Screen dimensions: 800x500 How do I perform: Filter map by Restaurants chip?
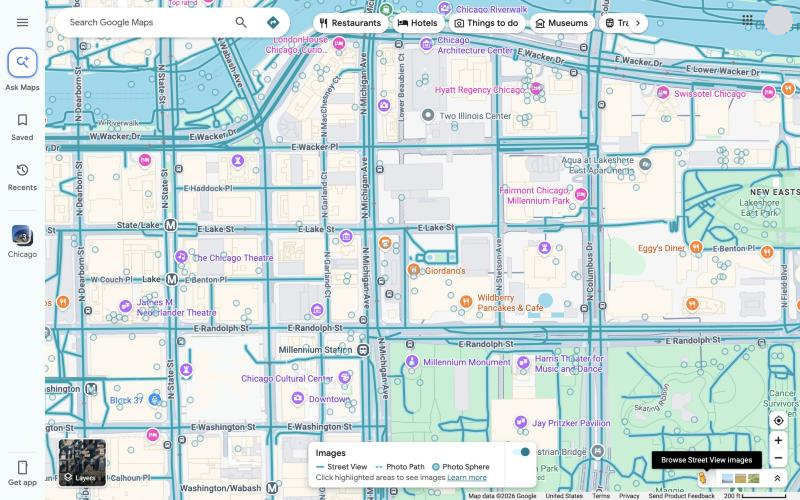click(351, 23)
